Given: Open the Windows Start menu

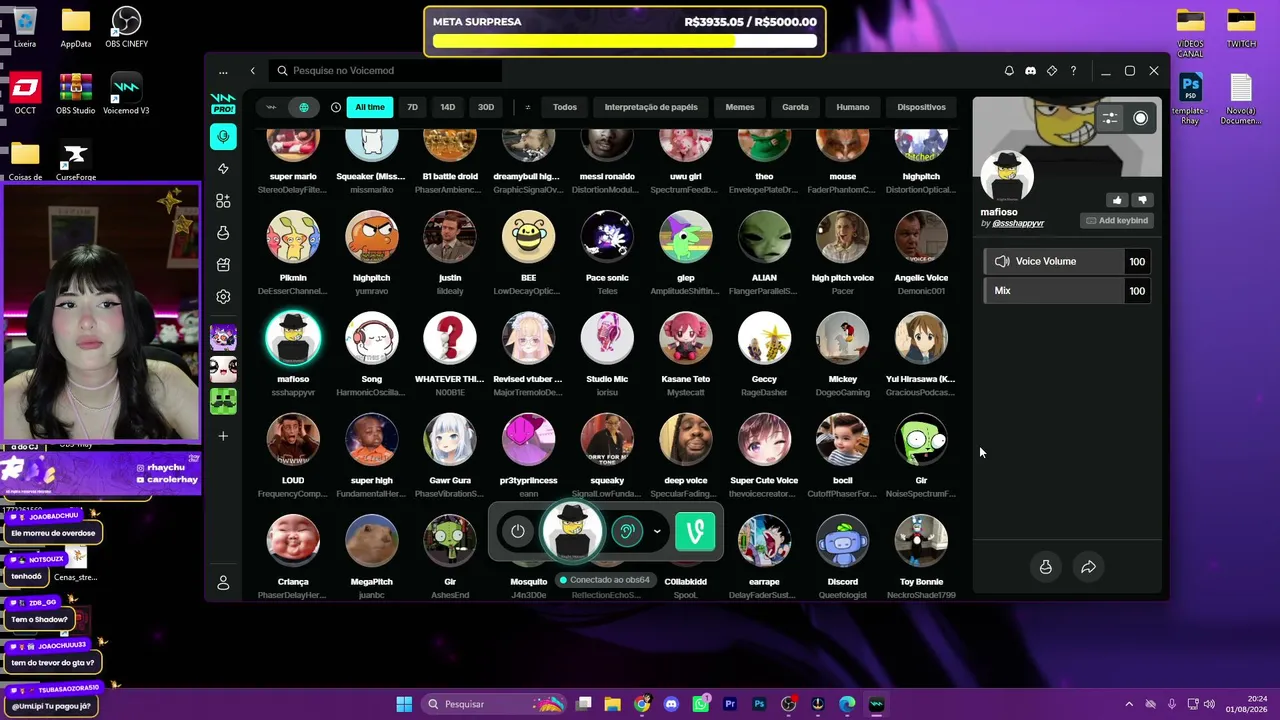Looking at the screenshot, I should pyautogui.click(x=404, y=704).
